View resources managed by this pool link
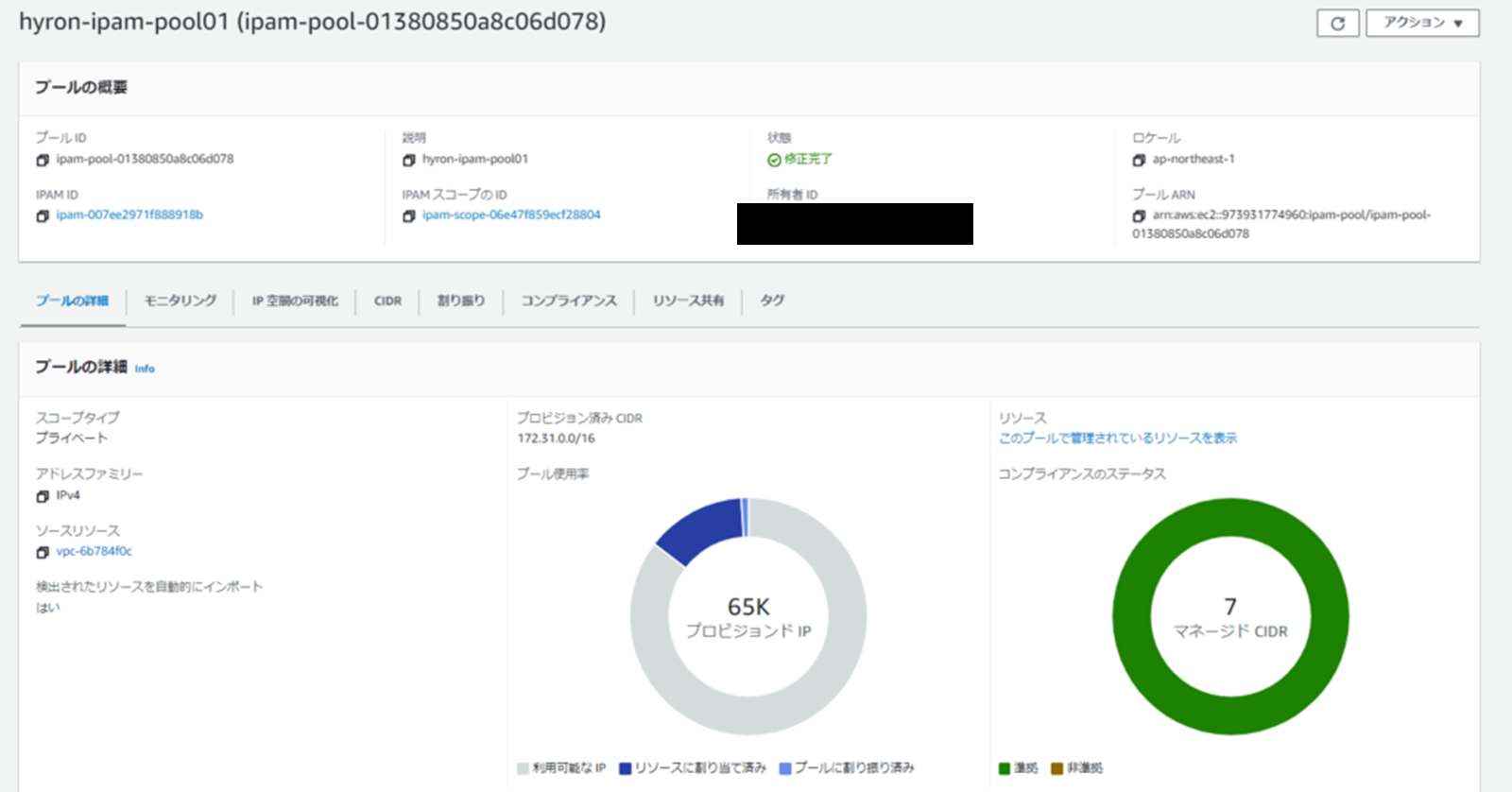 click(1118, 438)
